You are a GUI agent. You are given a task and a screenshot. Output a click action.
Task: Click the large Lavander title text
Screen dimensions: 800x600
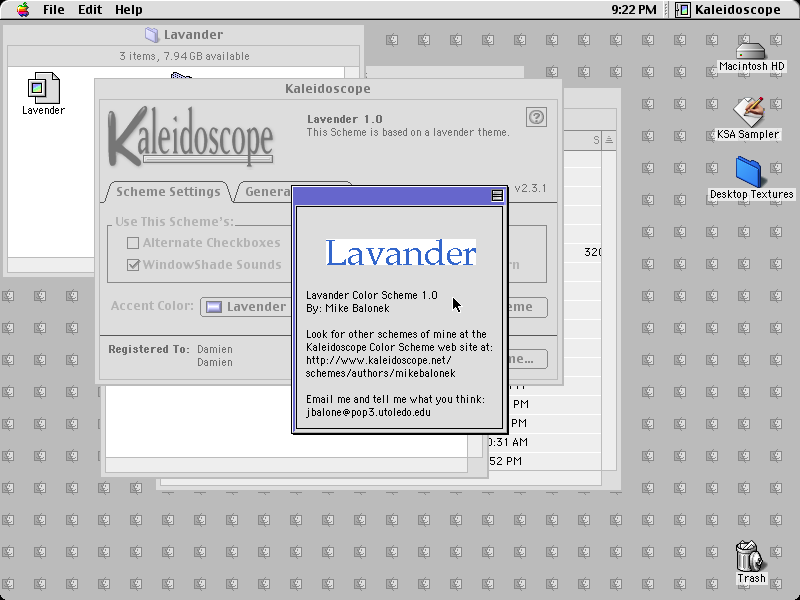click(x=401, y=253)
